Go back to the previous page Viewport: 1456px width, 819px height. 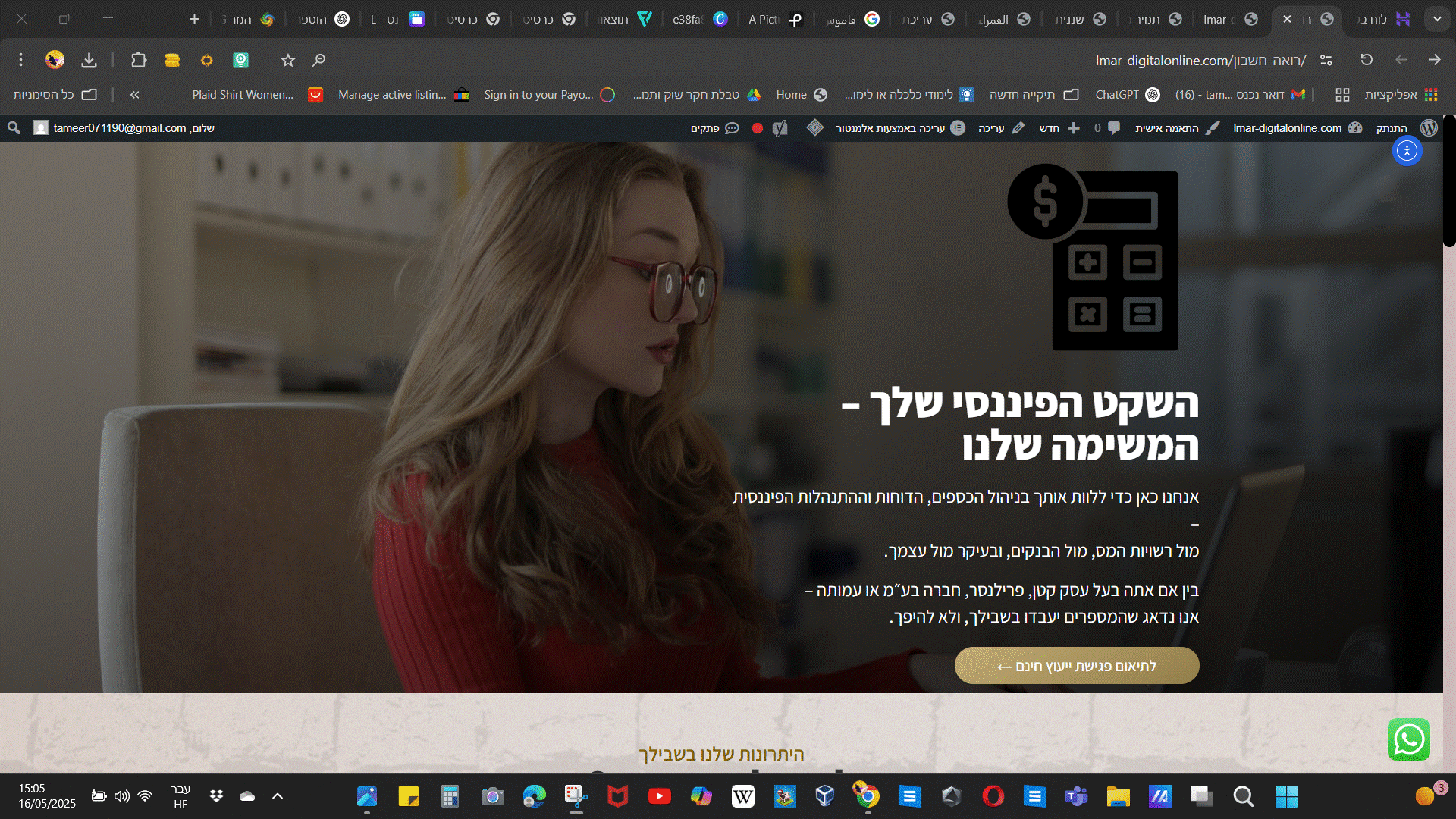[1401, 60]
